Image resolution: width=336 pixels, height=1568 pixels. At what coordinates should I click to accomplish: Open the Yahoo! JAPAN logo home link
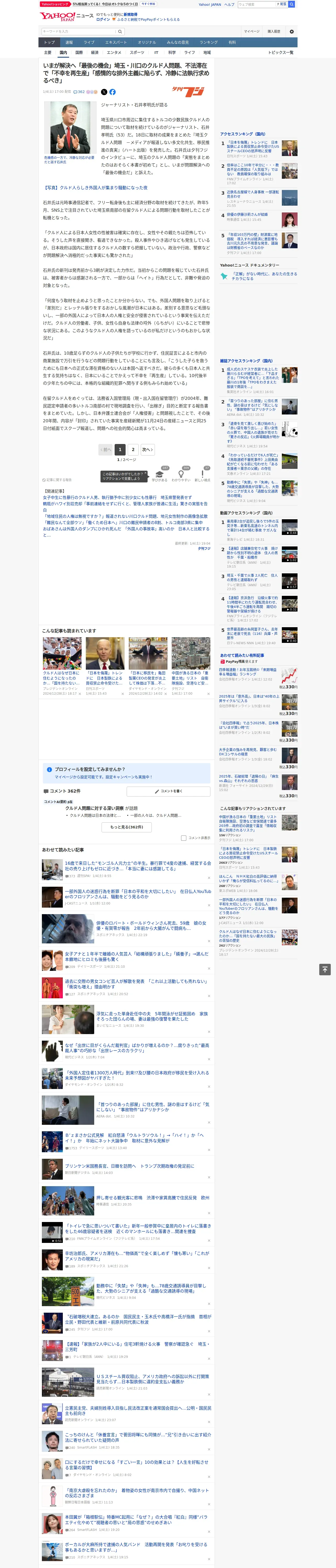pyautogui.click(x=58, y=16)
